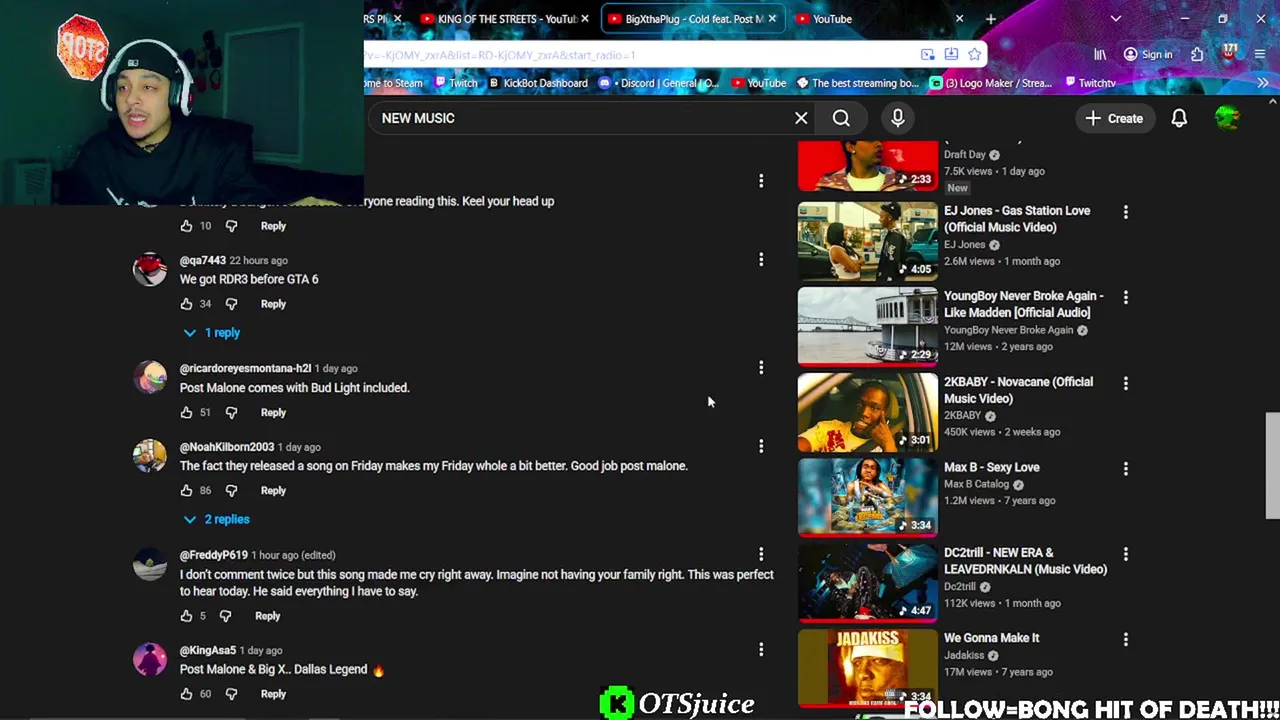Open options for DC2trill NEW ERA video
1280x720 pixels.
click(1126, 554)
